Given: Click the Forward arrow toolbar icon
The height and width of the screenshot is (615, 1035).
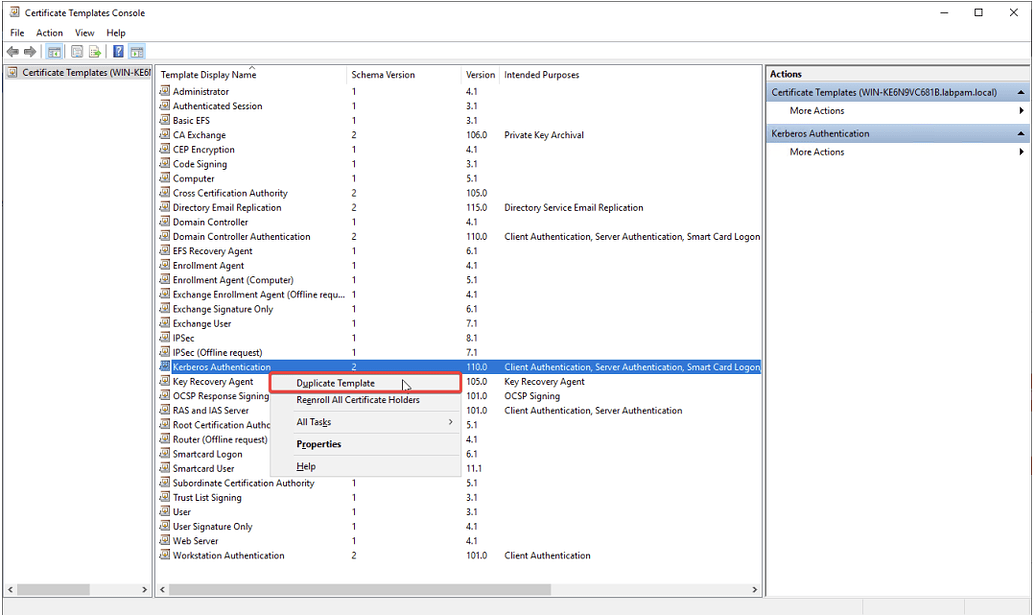Looking at the screenshot, I should tap(30, 51).
